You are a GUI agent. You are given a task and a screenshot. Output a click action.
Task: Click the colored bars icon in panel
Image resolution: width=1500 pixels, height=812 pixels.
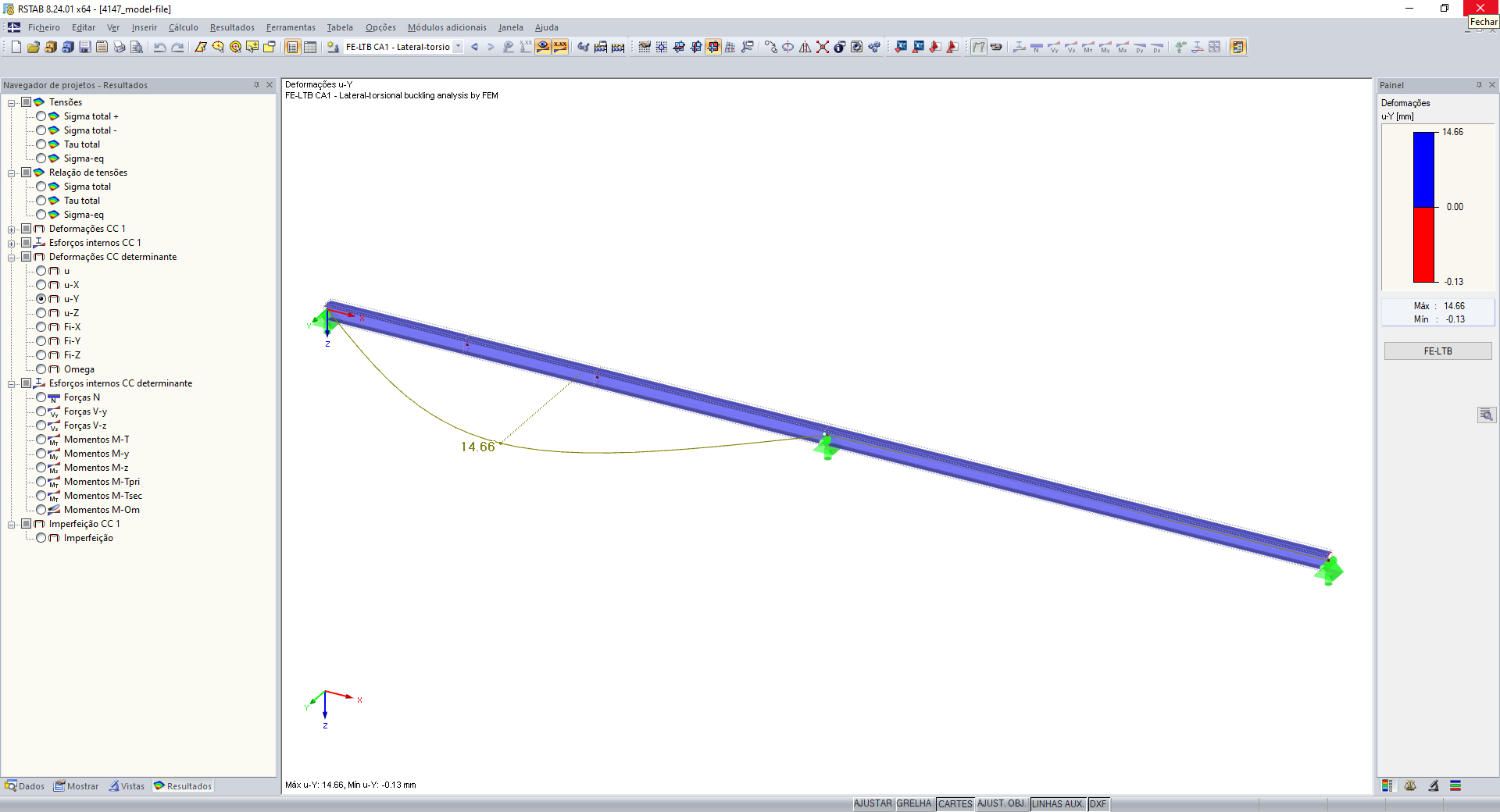(x=1455, y=786)
